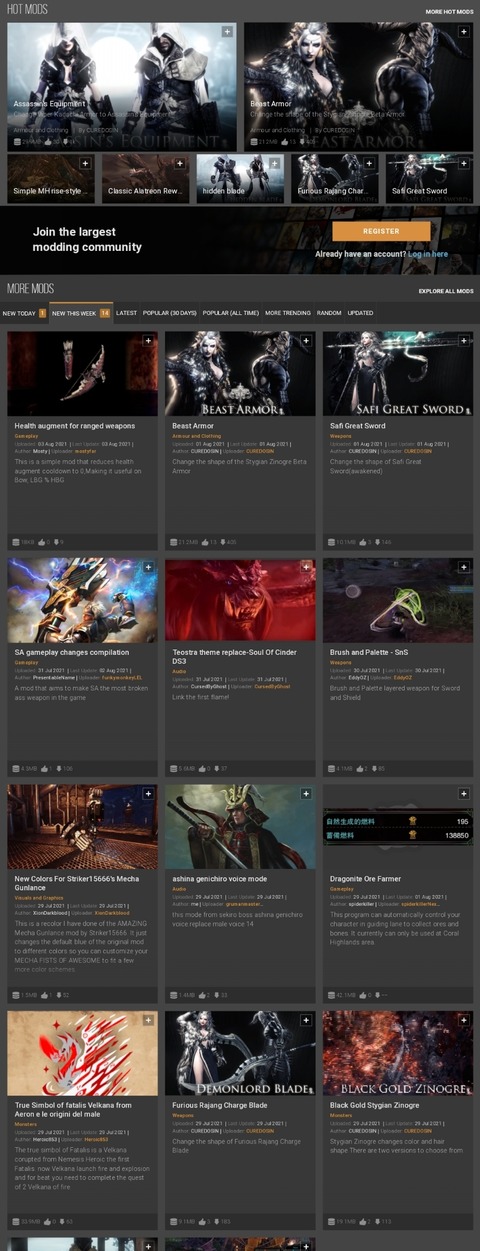Open the Furious Rajang Charge Blade thumbnail
The width and height of the screenshot is (480, 1251).
coord(240,1053)
